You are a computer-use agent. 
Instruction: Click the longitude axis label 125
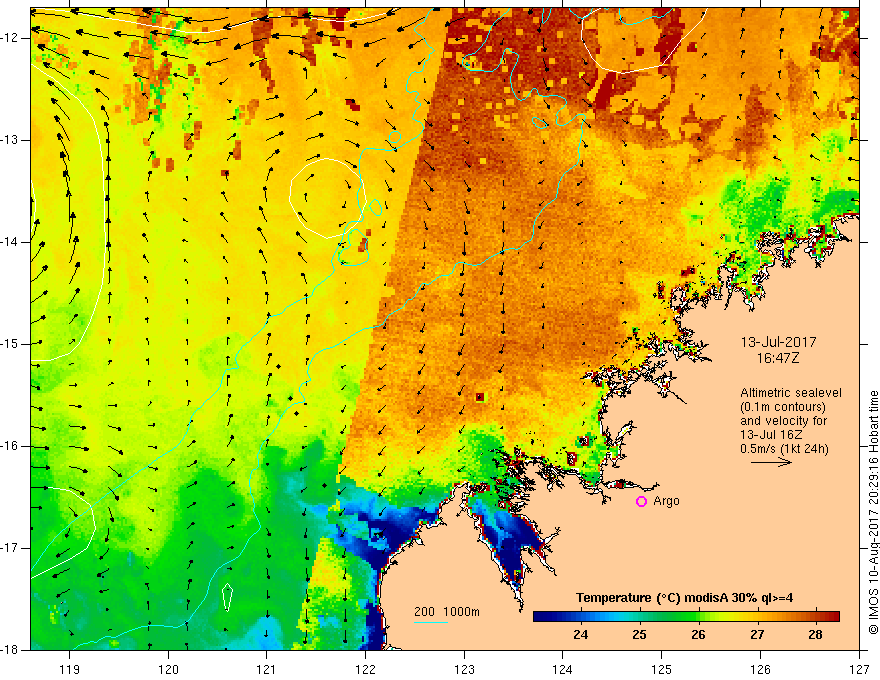coord(662,669)
